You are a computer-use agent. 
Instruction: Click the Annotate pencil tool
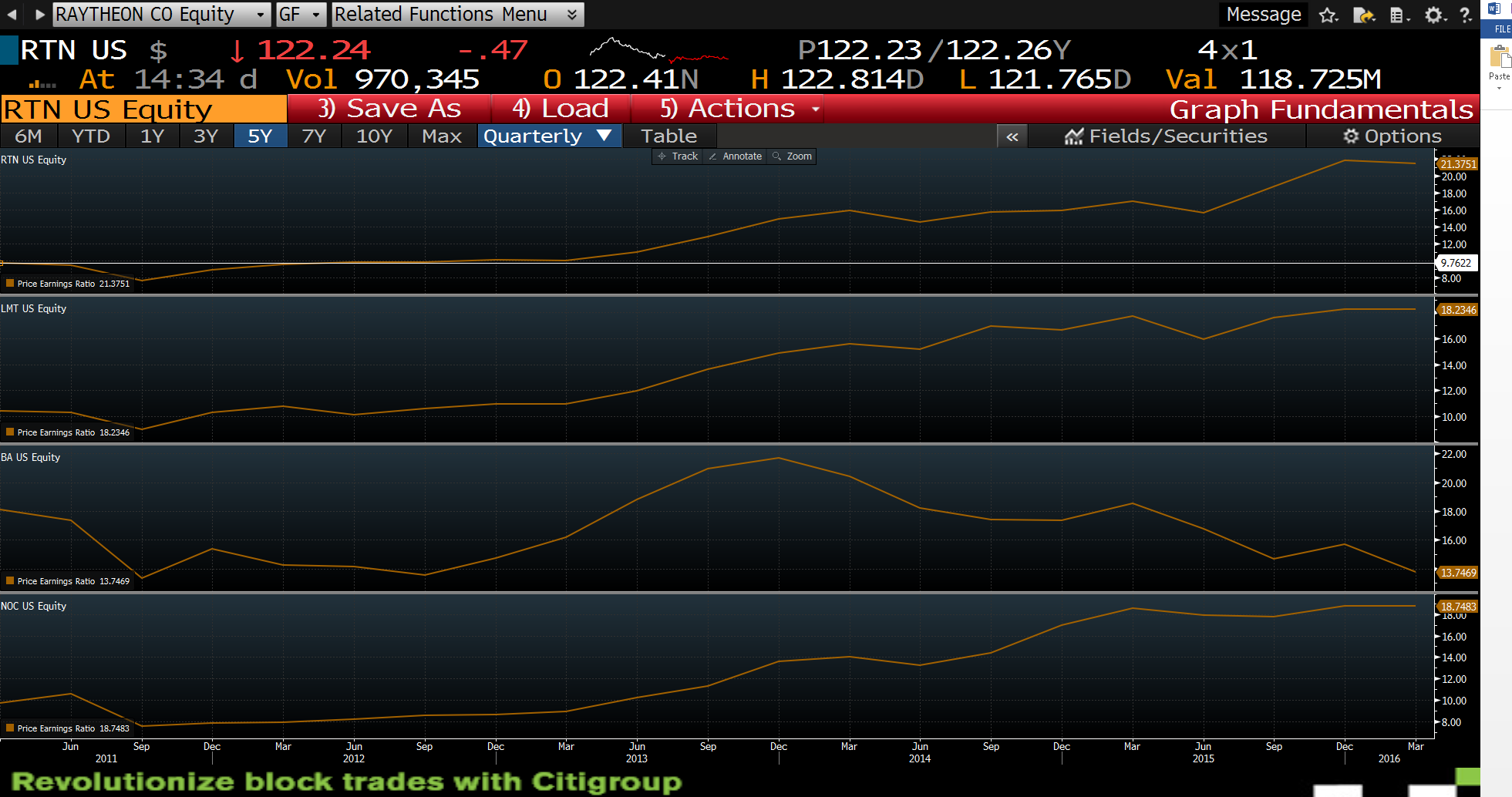click(x=736, y=156)
